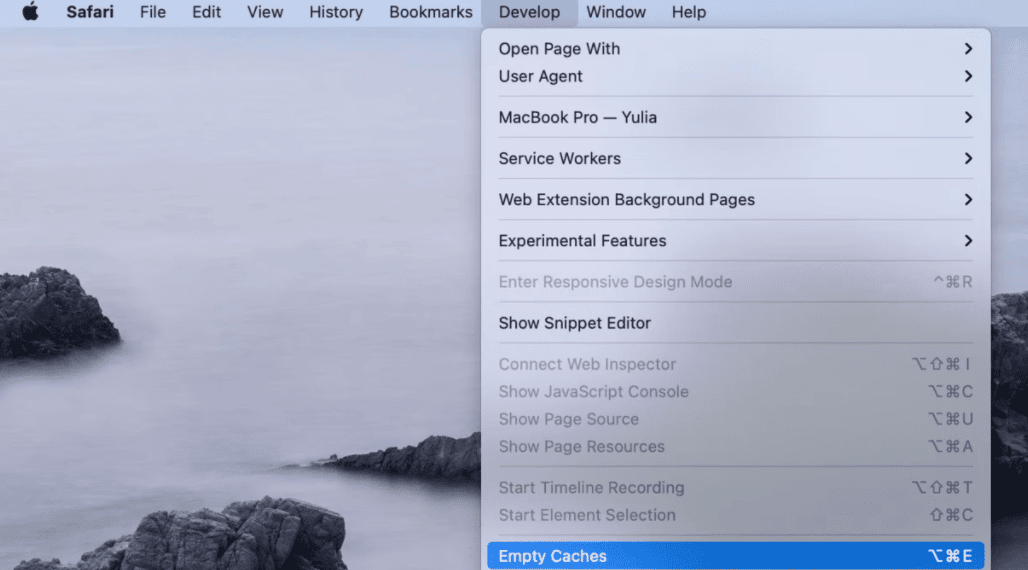Expand the Service Workers chevron

click(x=968, y=158)
